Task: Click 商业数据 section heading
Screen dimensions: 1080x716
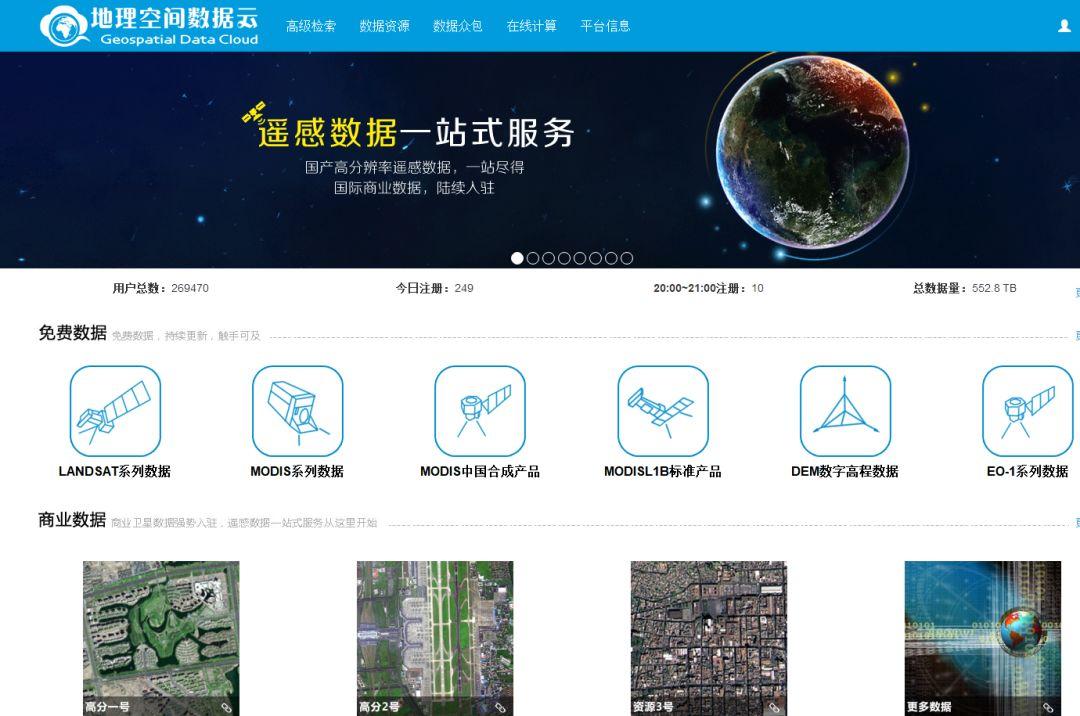Action: click(x=72, y=520)
